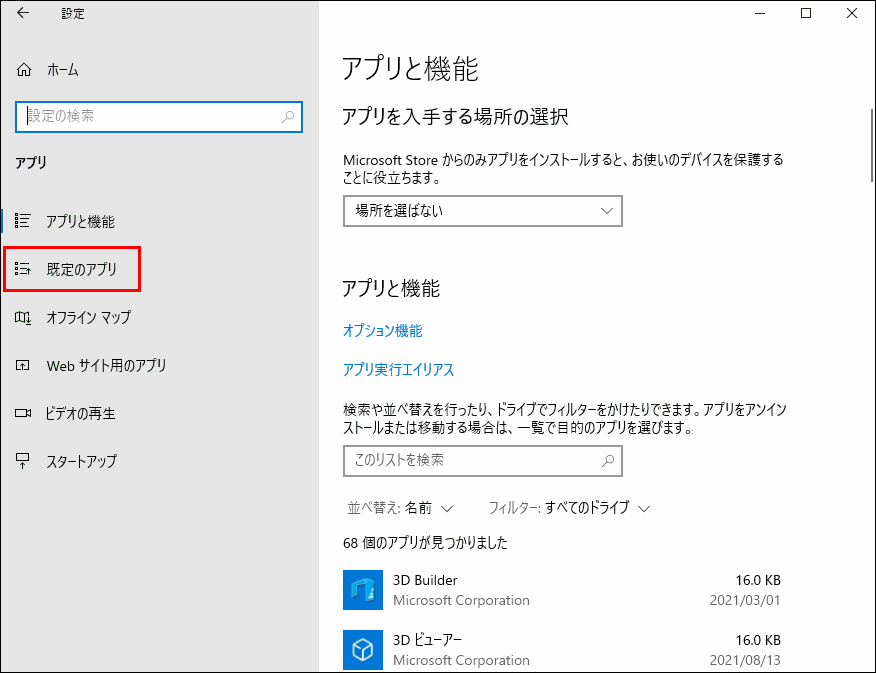Click the magnifier in 設定の検索 box
This screenshot has height=673, width=876.
(288, 117)
